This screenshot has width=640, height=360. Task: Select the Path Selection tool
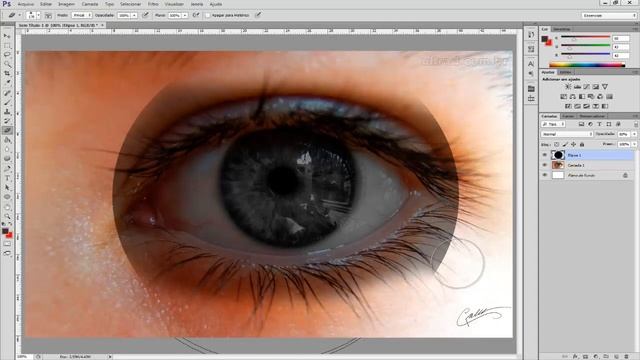(7, 187)
